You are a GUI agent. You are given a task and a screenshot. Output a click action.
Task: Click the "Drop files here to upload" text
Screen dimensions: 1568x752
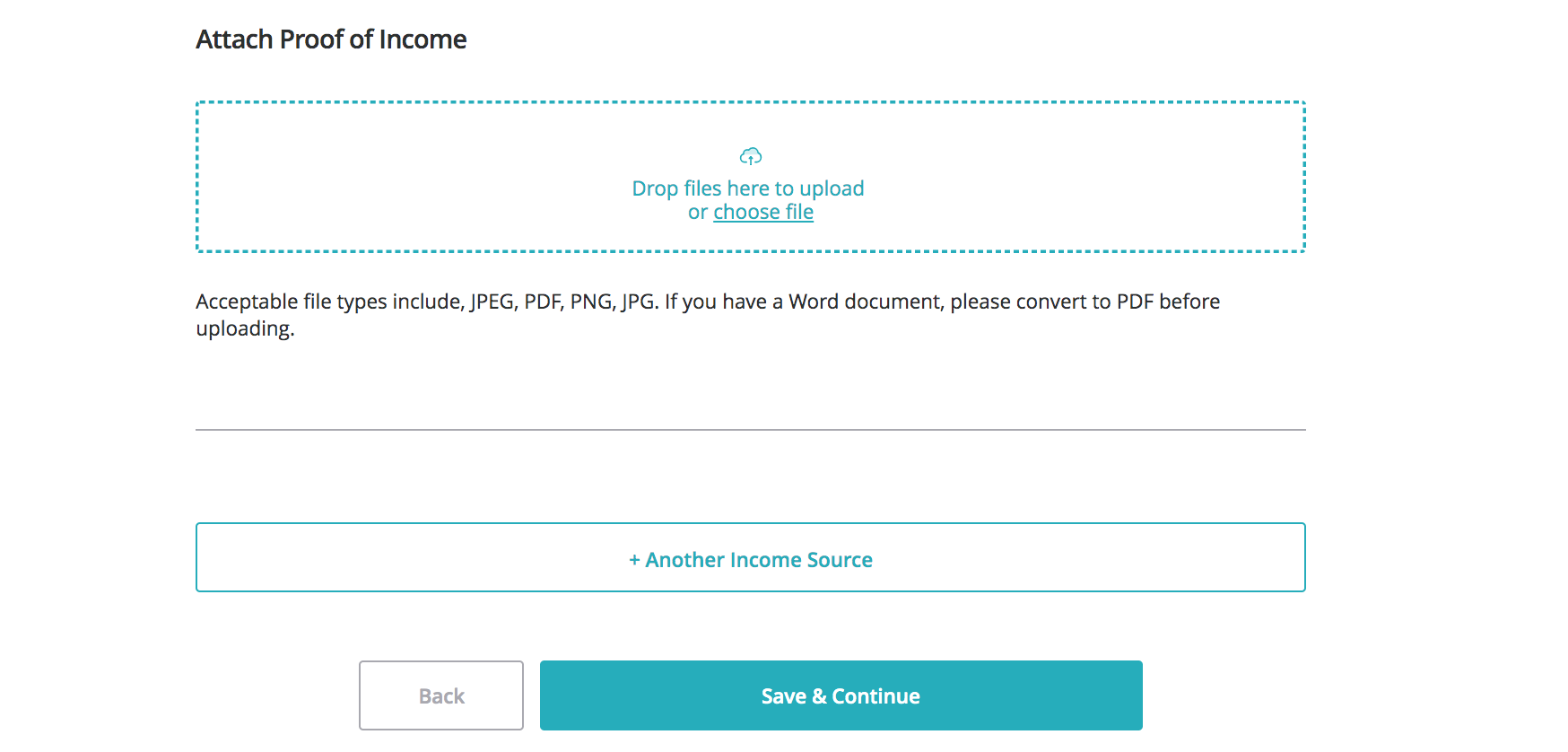[x=747, y=188]
